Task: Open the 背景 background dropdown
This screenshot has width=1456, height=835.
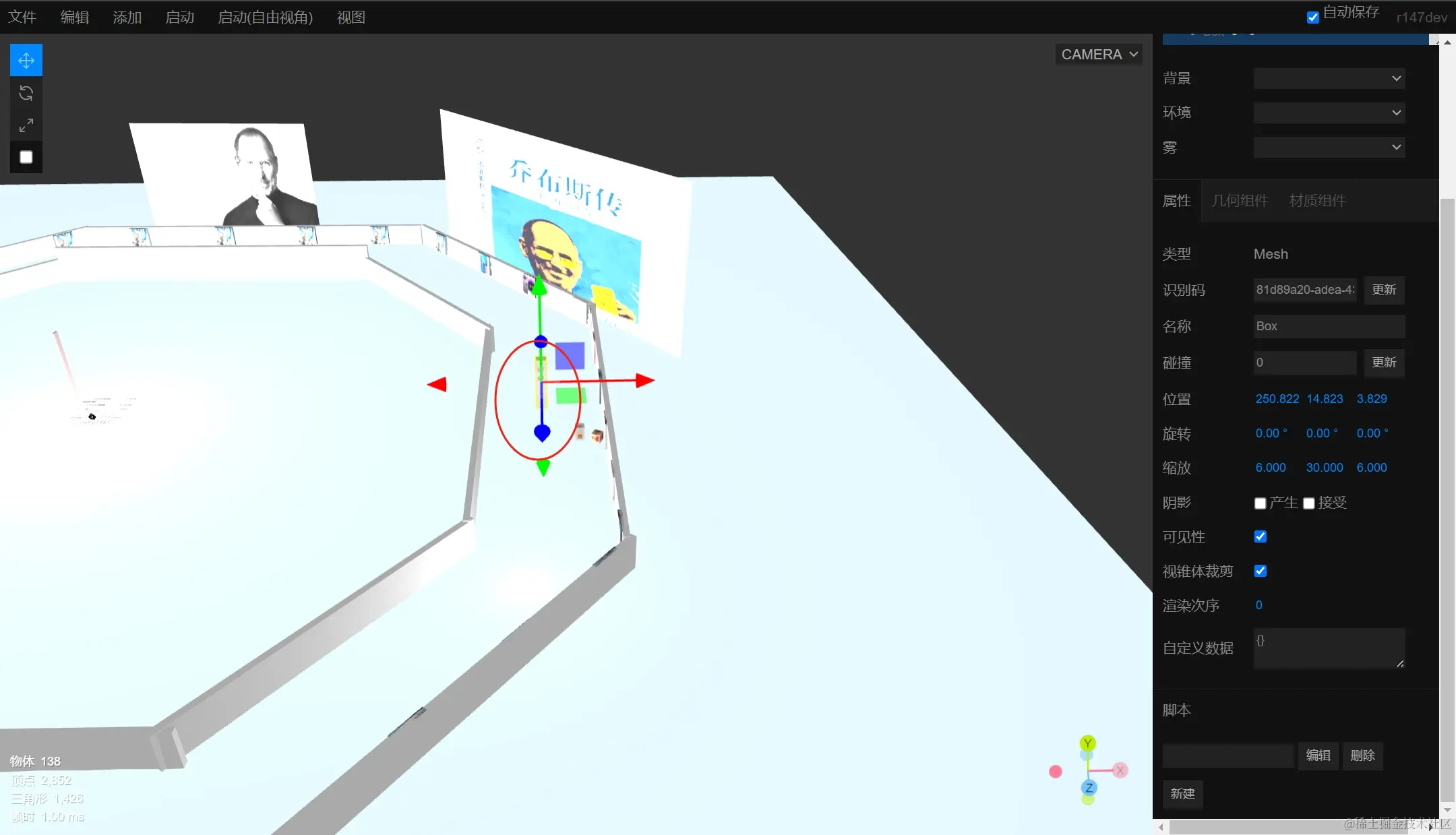Action: [1329, 78]
